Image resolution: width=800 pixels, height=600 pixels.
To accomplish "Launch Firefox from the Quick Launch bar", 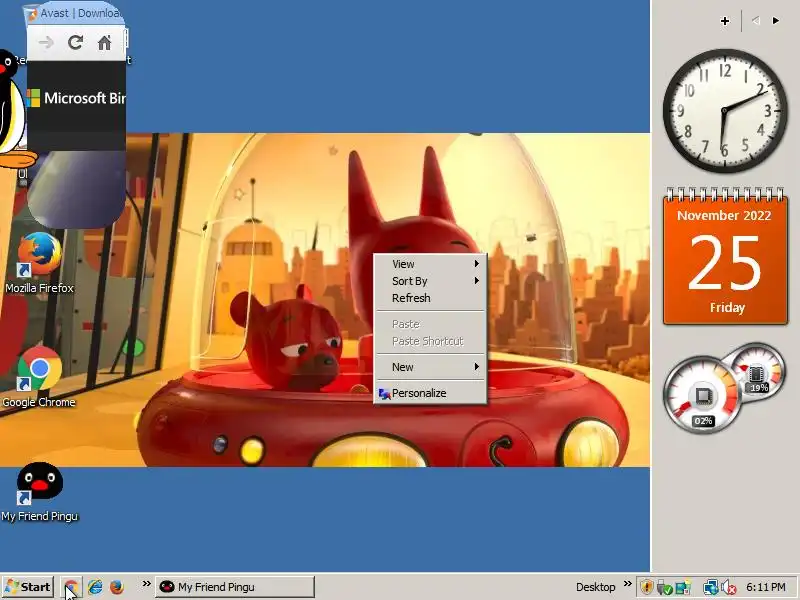I will click(117, 587).
